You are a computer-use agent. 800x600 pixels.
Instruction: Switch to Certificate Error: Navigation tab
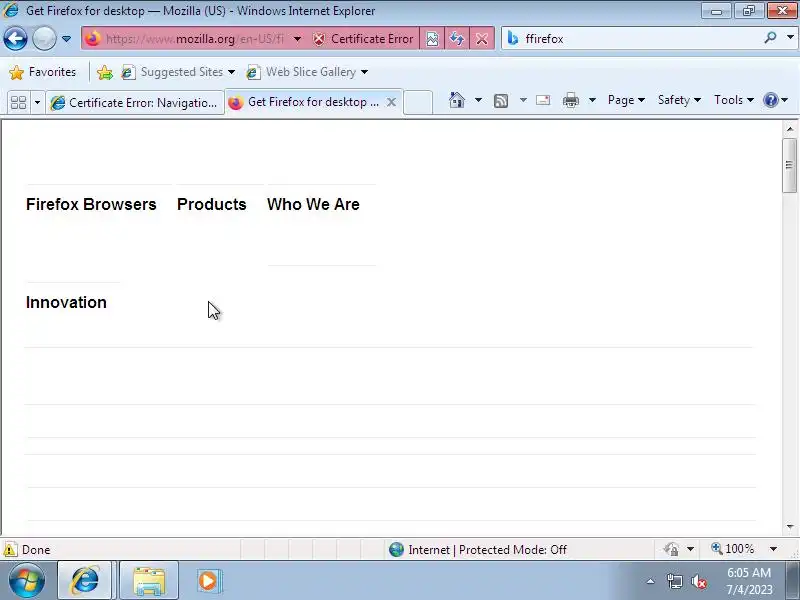point(135,103)
